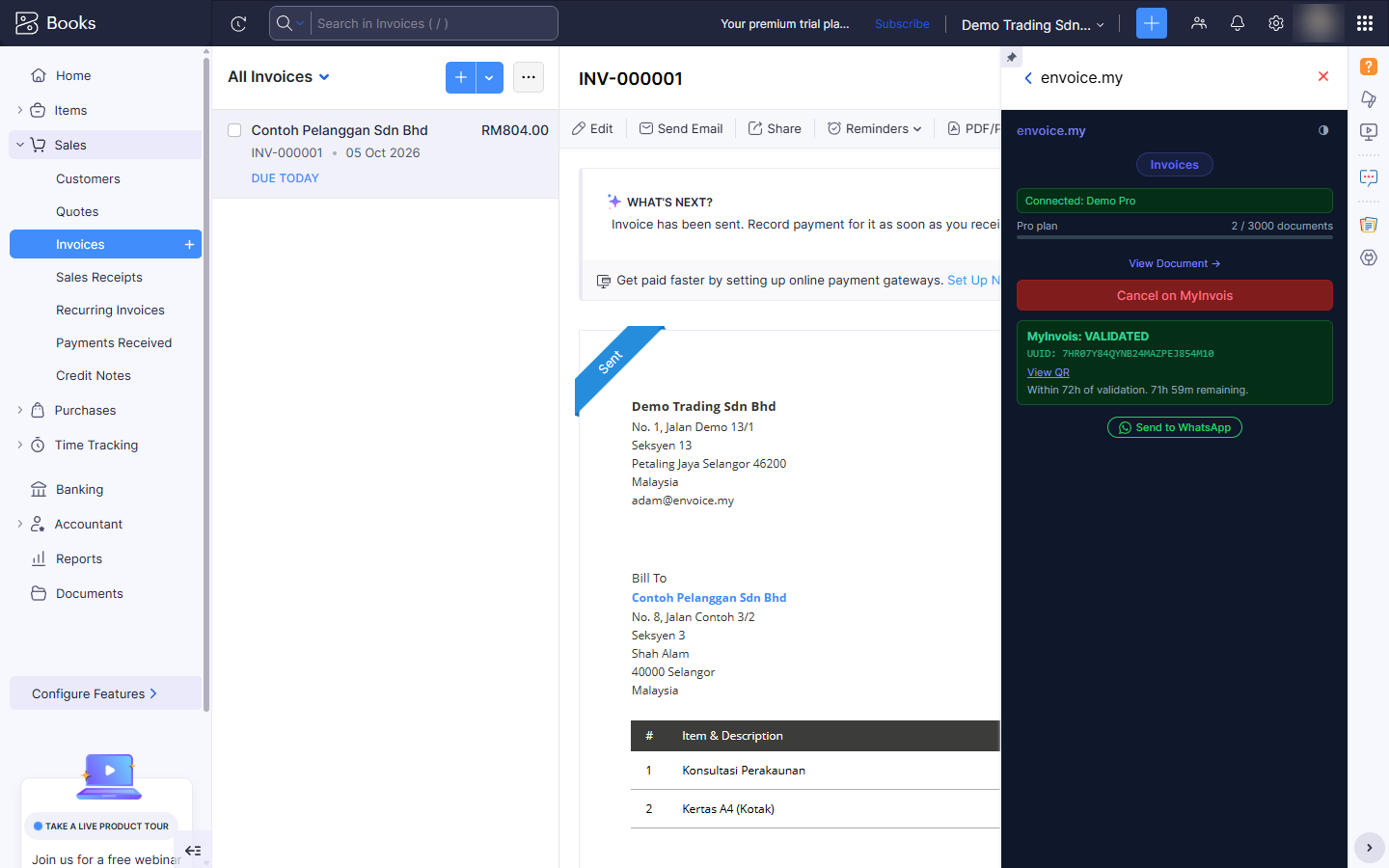Expand the Time Tracking section
Screen dimensions: 1389x868
20,445
